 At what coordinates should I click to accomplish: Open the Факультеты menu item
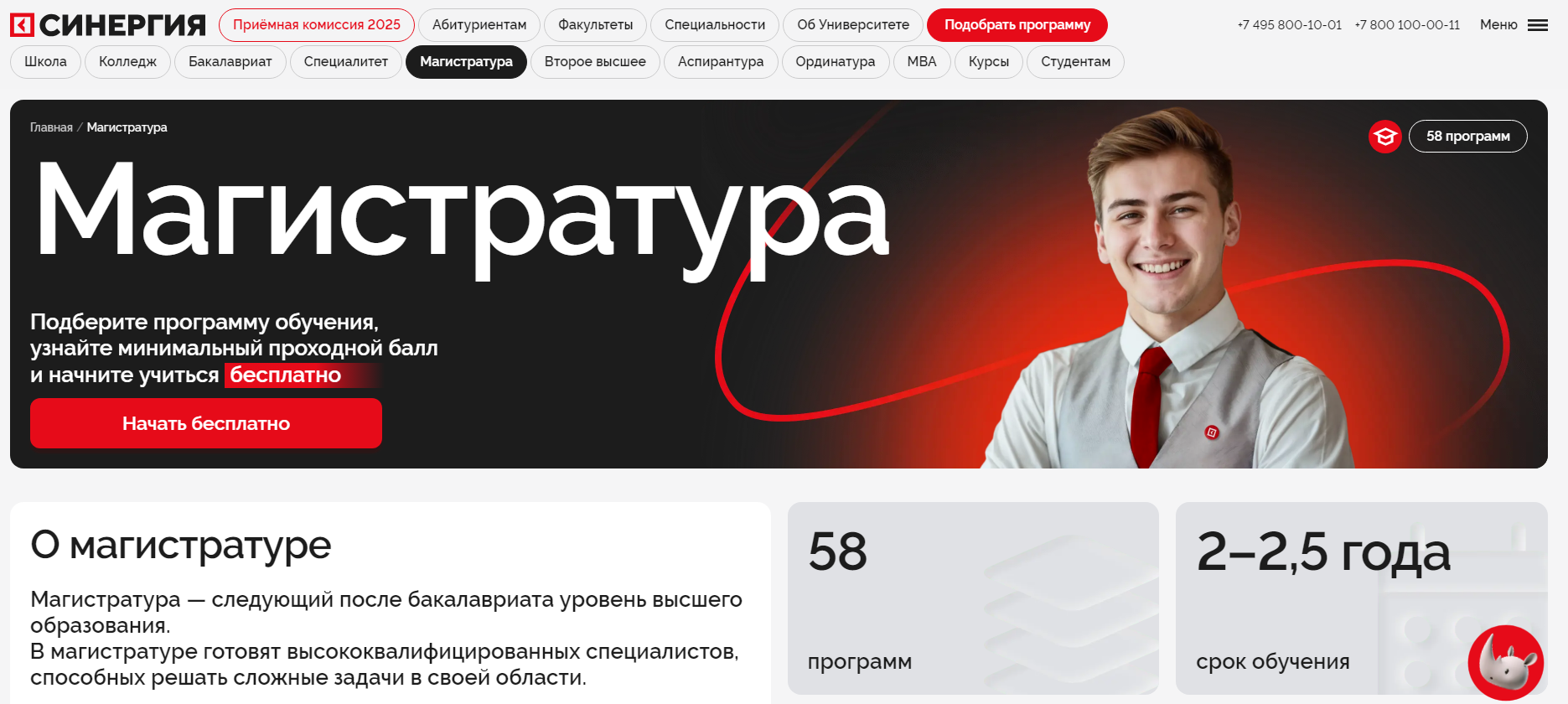pos(596,25)
